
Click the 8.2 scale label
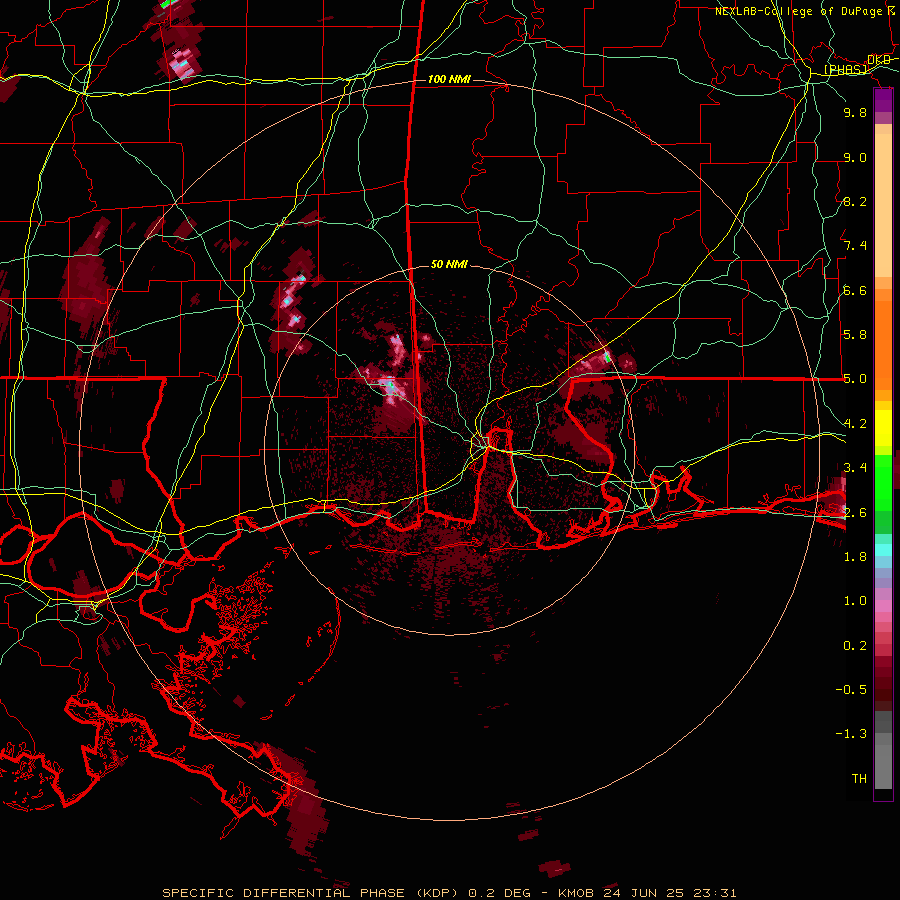[x=855, y=202]
